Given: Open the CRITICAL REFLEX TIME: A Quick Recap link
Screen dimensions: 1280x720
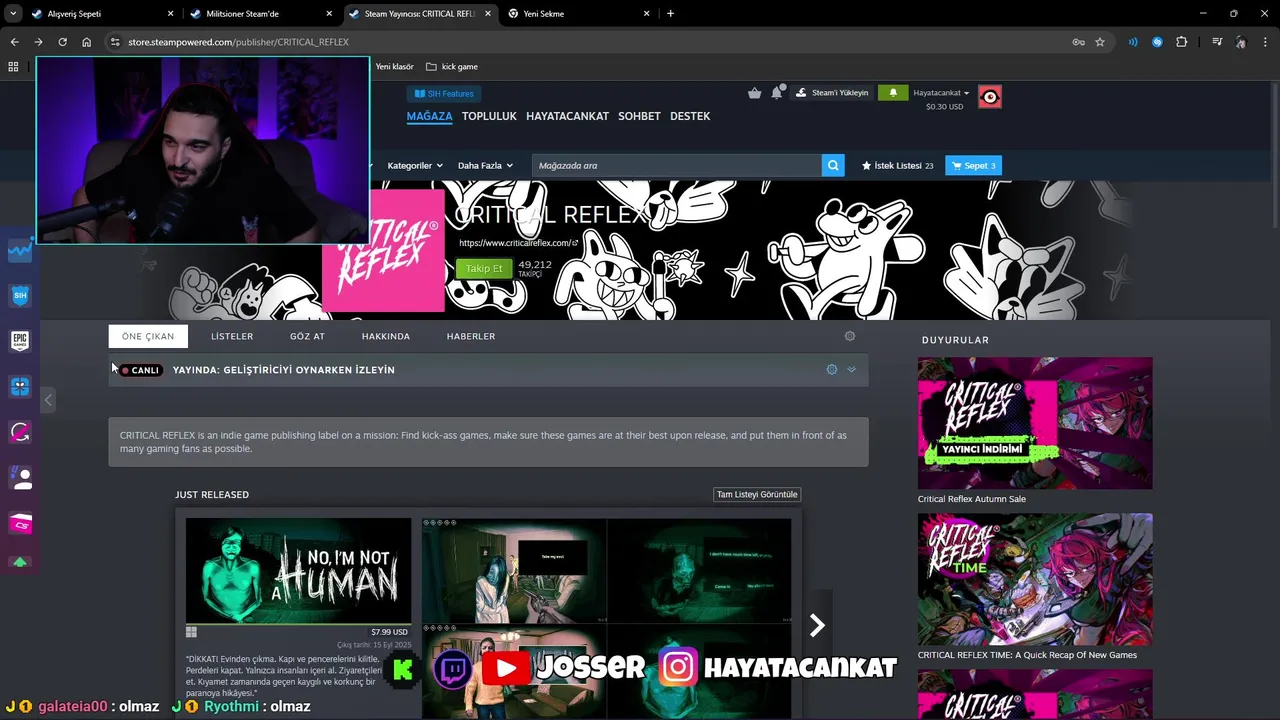Looking at the screenshot, I should 1027,655.
